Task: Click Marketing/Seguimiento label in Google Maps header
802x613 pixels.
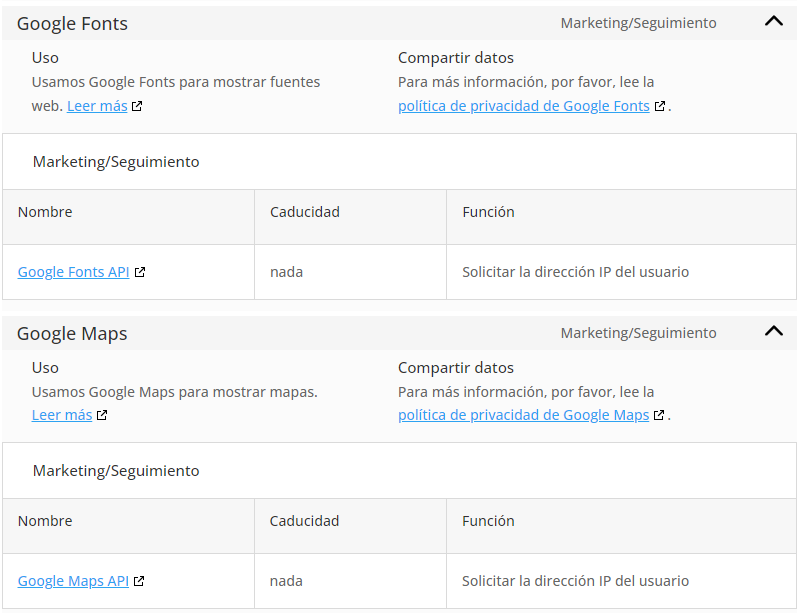Action: [638, 333]
